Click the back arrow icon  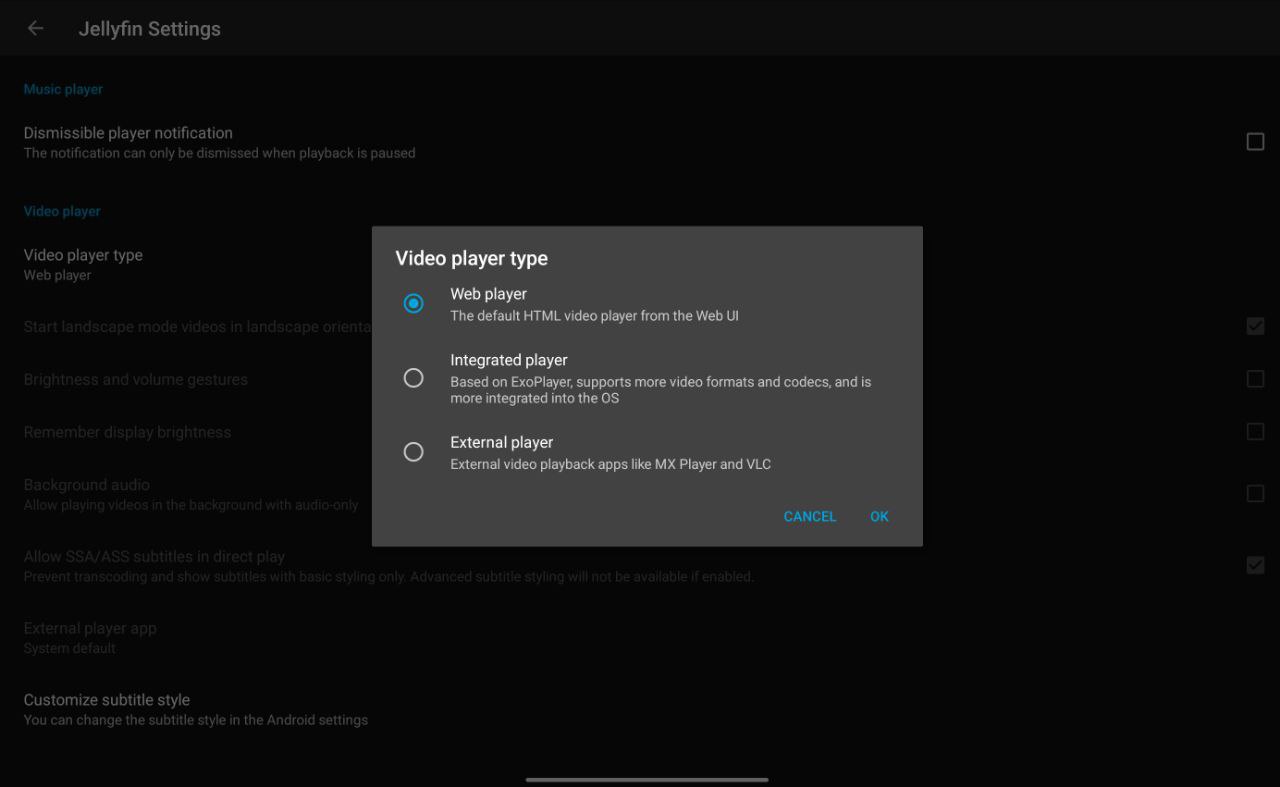point(36,29)
